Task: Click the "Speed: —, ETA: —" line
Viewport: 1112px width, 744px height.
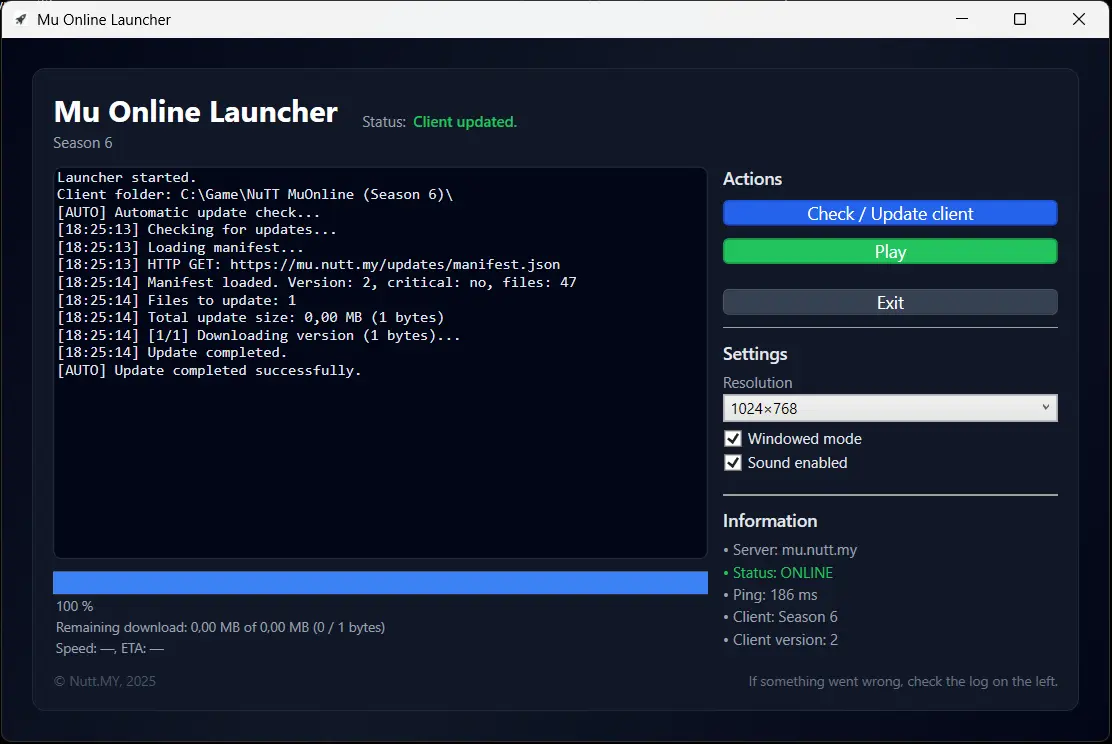Action: coord(110,649)
